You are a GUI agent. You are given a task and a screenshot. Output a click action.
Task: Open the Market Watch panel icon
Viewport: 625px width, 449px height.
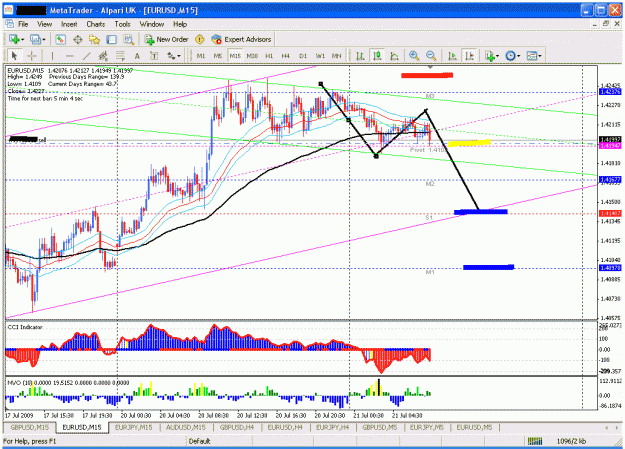[x=60, y=39]
